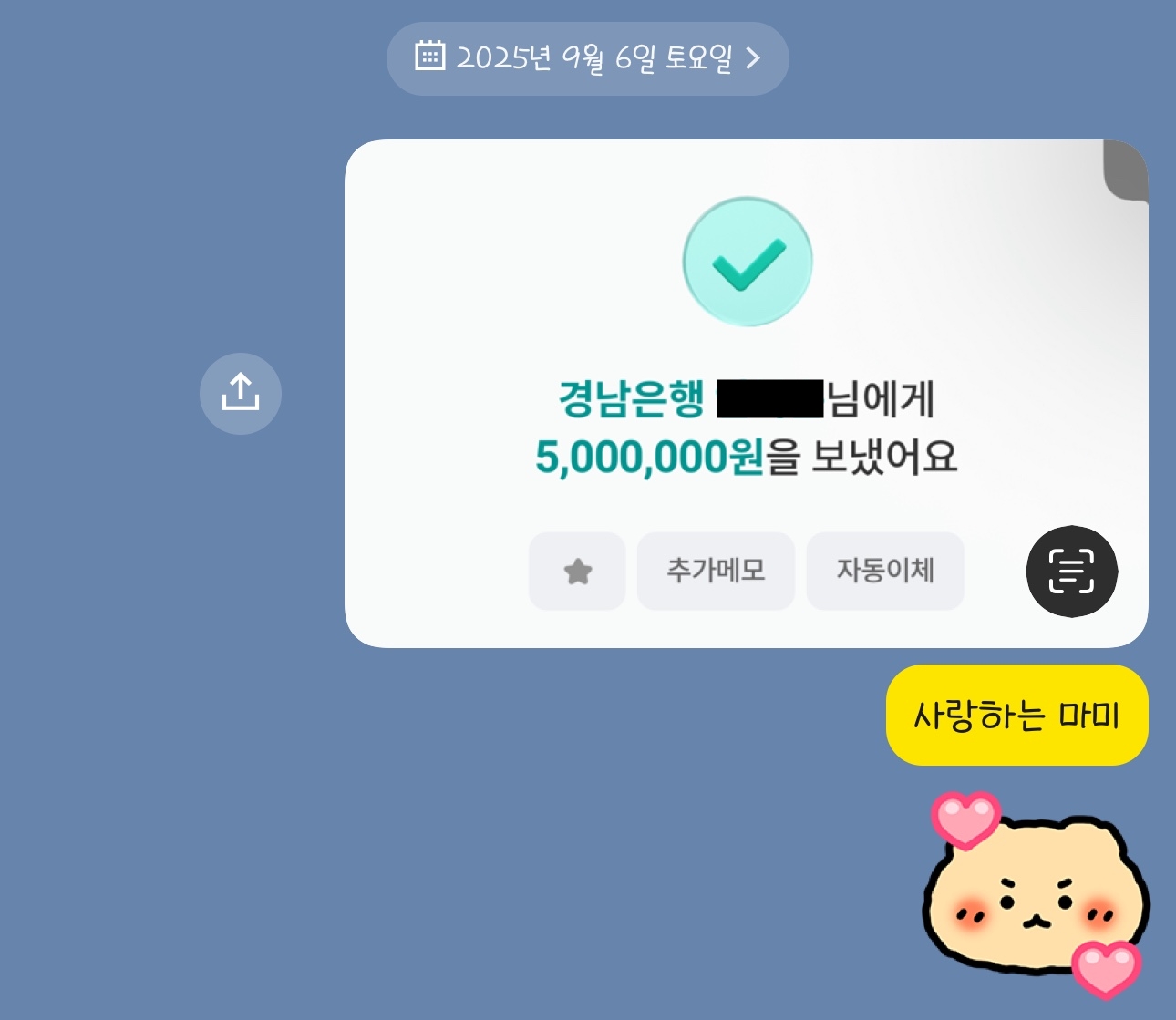Tap the 사랑하는 마미 message bubble
Screen dimensions: 1176x1020
coord(1016,715)
